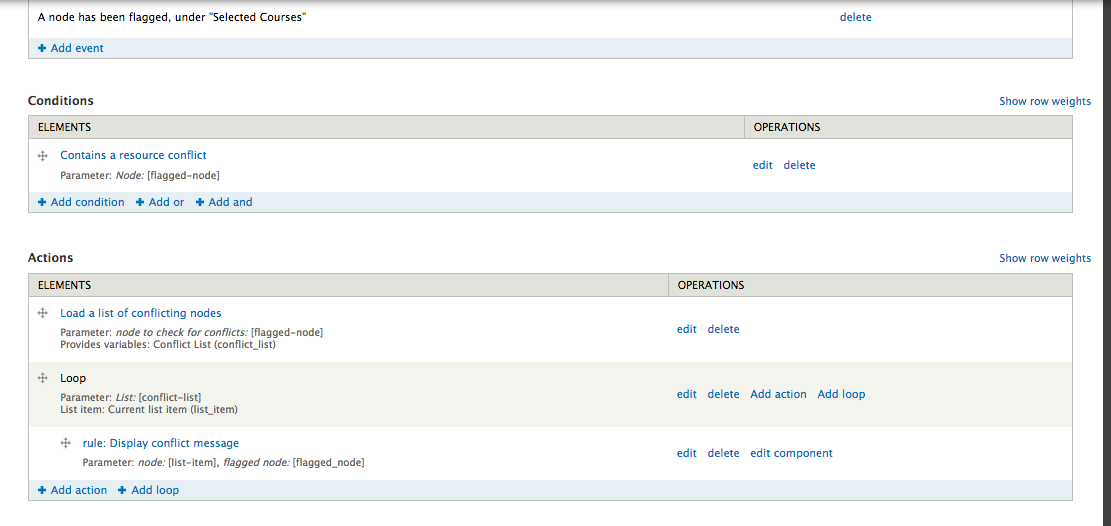Delete the flagged node event
The image size is (1111, 526).
pyautogui.click(x=855, y=17)
